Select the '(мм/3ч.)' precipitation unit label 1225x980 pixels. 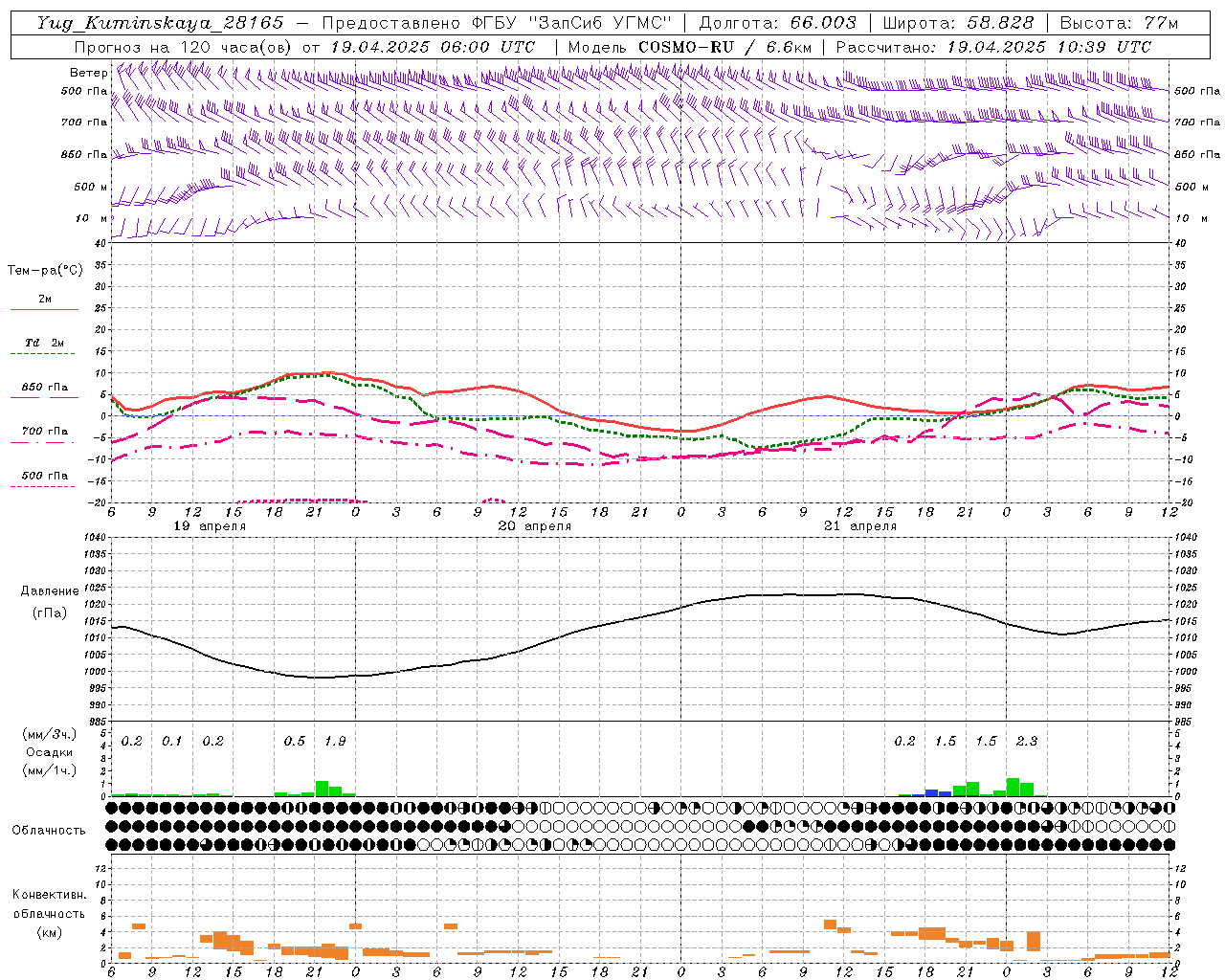click(x=49, y=735)
